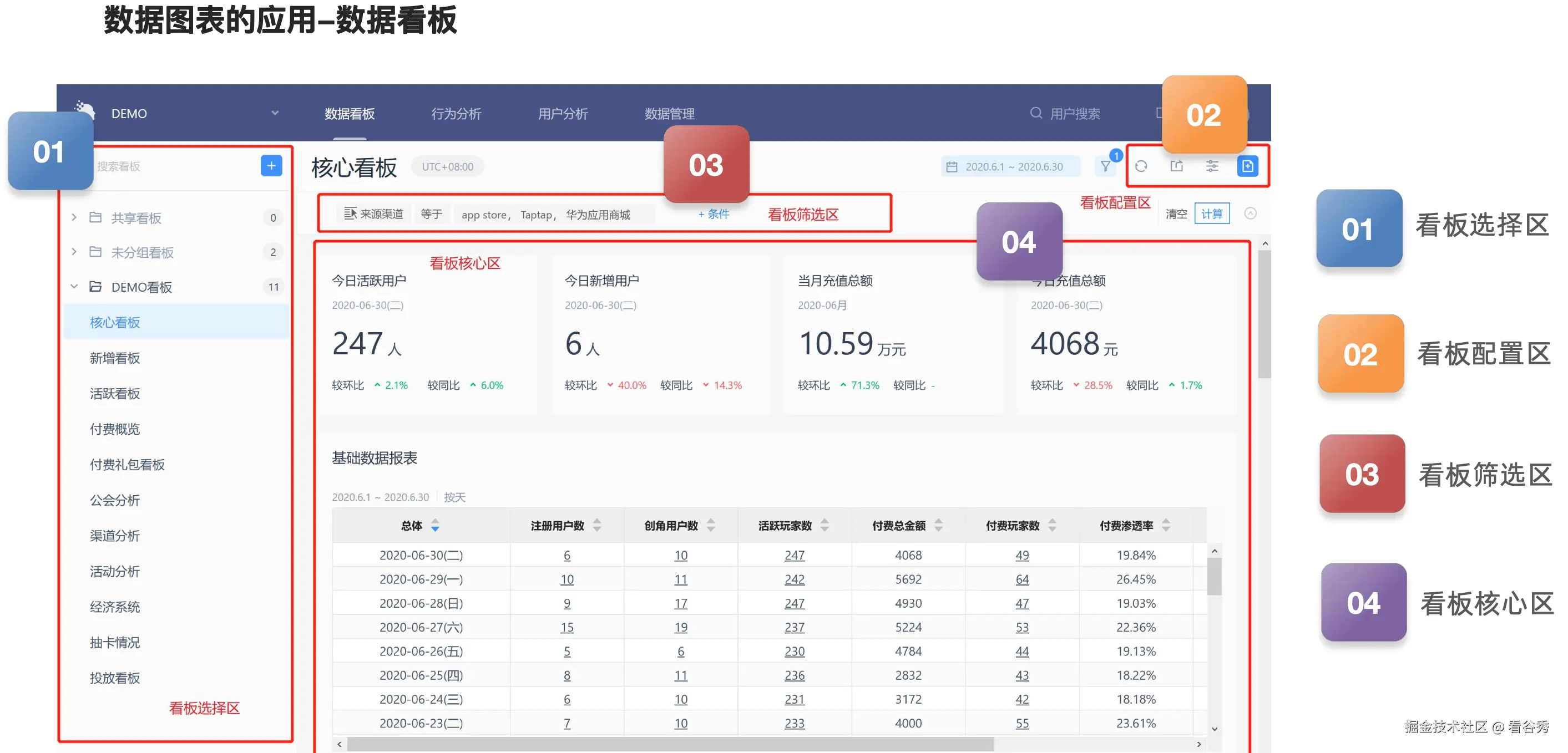1568x753 pixels.
Task: Click the blue + icon above the dashboard list
Action: click(271, 165)
